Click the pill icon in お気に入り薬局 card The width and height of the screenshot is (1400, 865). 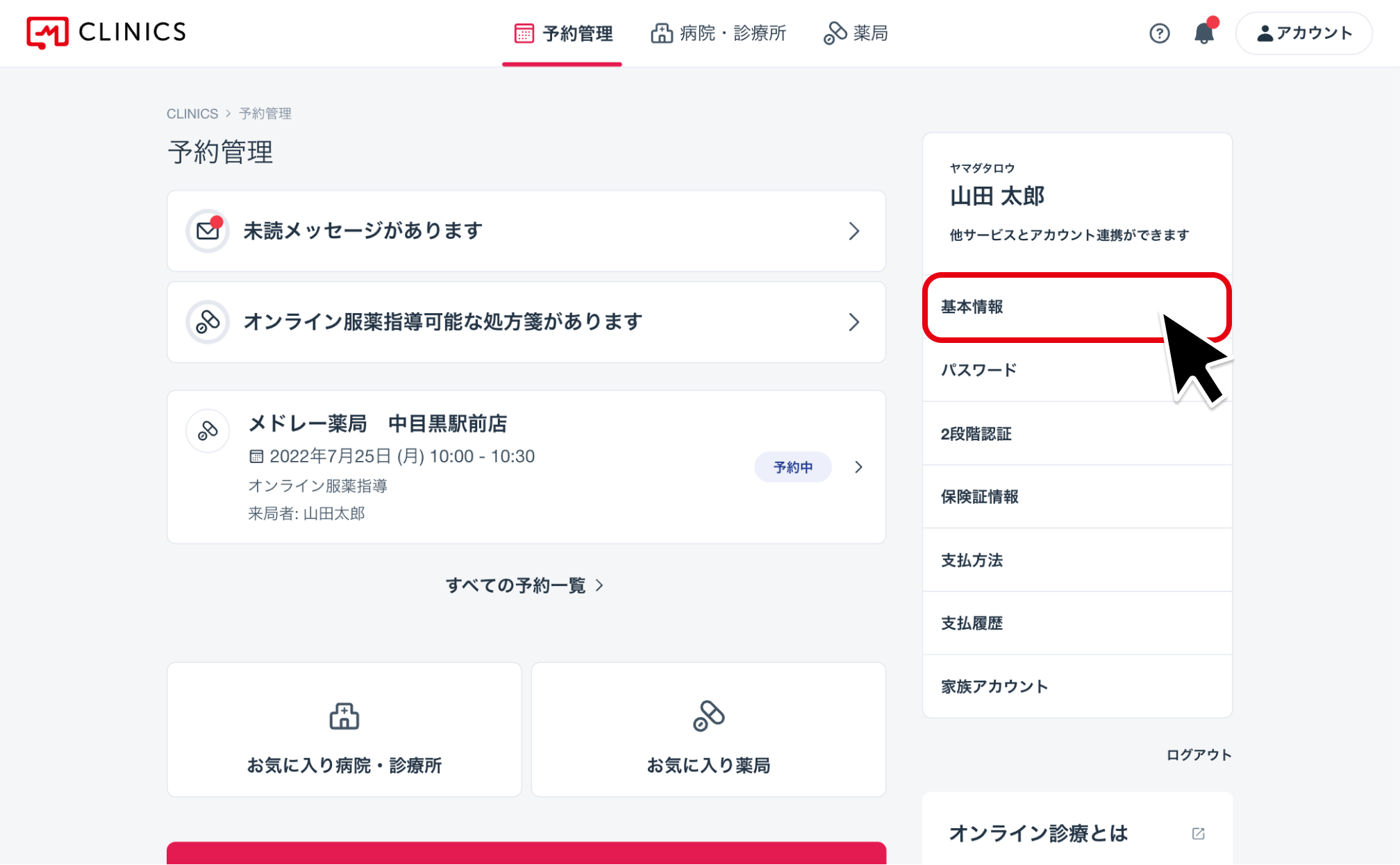tap(708, 716)
